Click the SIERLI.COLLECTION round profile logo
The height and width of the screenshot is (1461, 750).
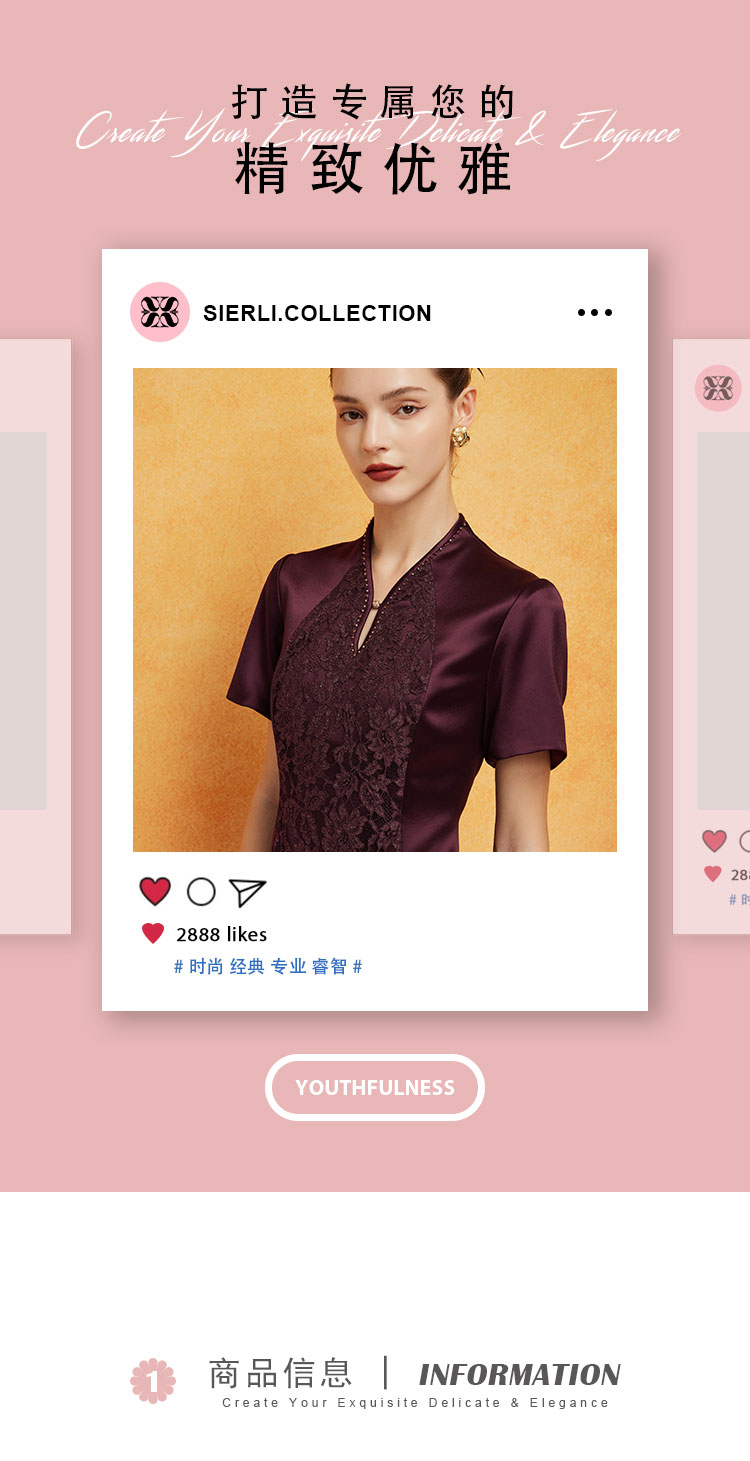click(x=160, y=312)
